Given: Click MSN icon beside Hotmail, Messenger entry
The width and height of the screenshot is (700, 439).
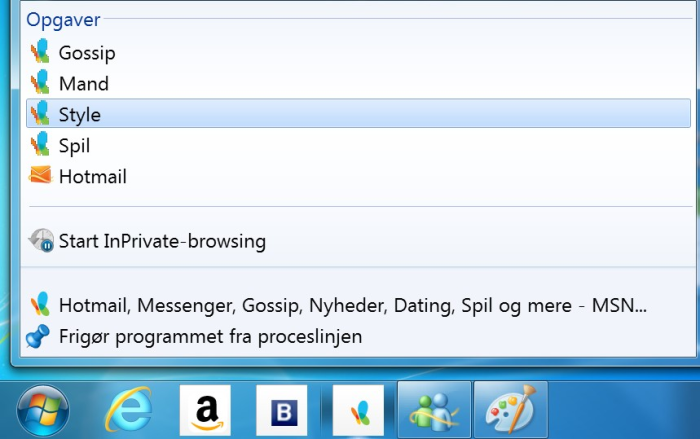Looking at the screenshot, I should (41, 304).
